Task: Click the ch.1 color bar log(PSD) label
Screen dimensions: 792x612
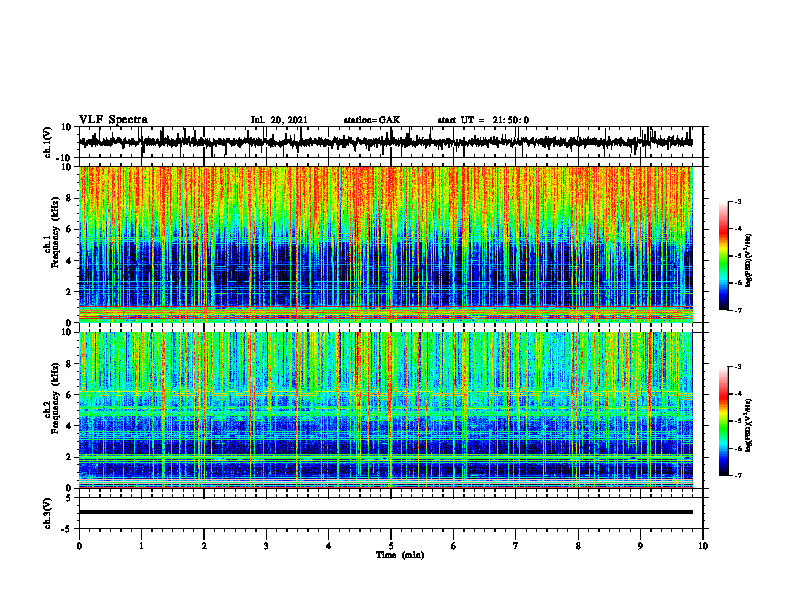Action: pos(749,260)
